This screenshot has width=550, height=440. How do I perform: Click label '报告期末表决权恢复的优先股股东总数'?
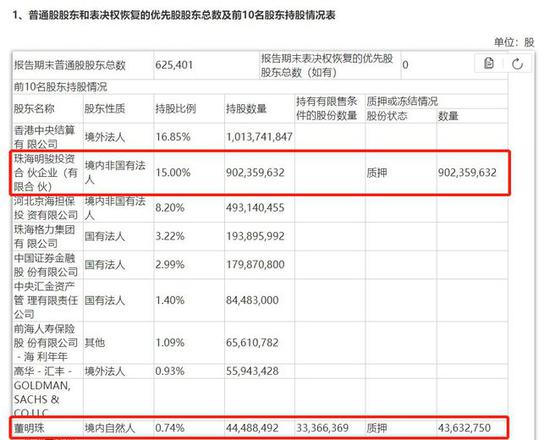(327, 65)
